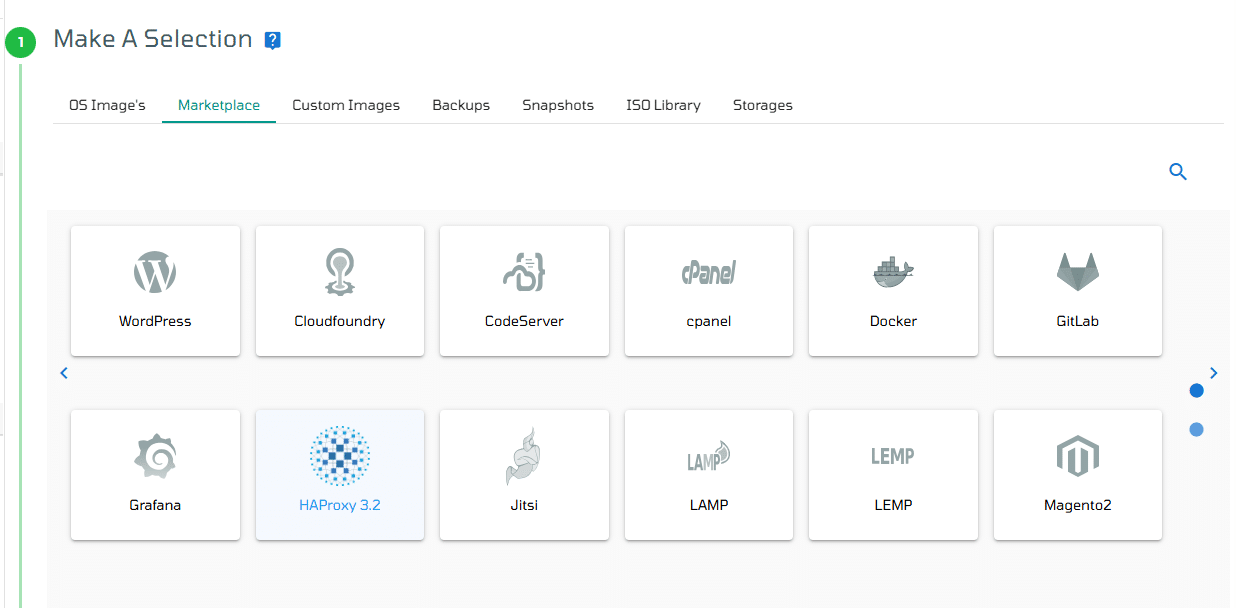This screenshot has height=608, width=1236.
Task: Open the blue help question icon
Action: (x=273, y=40)
